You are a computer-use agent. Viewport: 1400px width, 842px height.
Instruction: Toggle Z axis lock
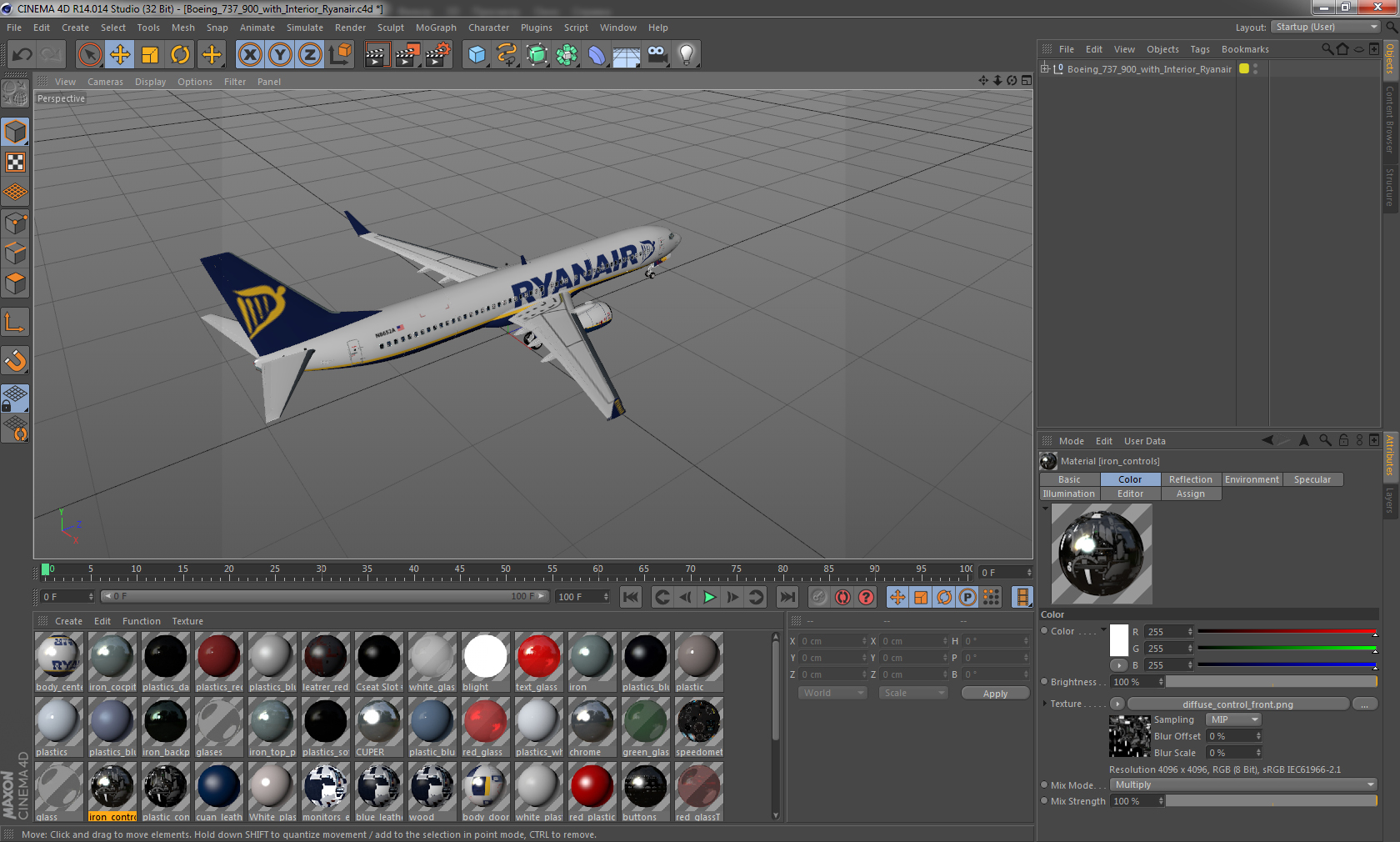[310, 55]
